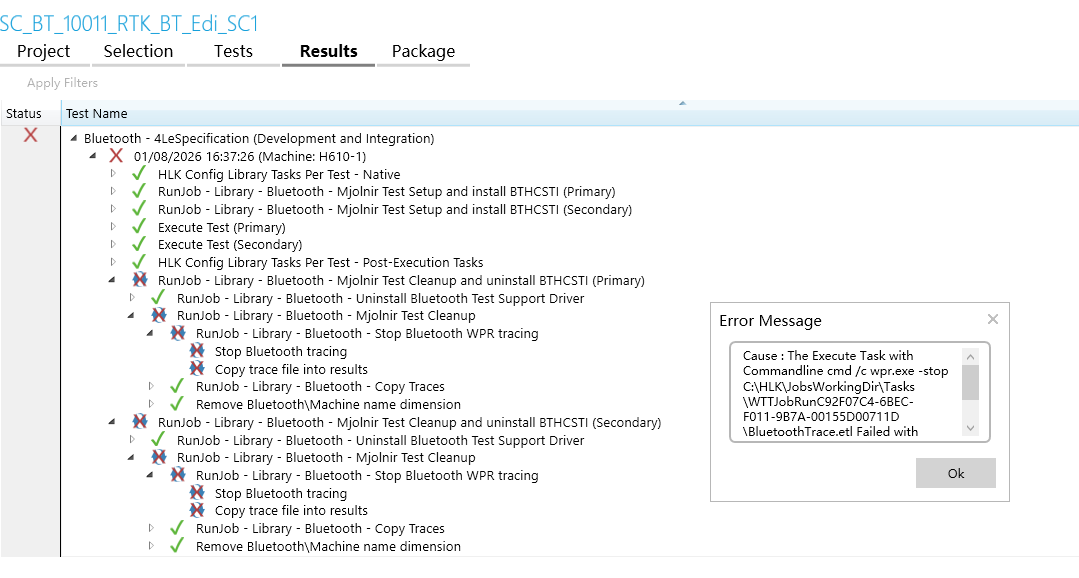Select the Execute Test (Secondary) row
This screenshot has width=1079, height=578.
pyautogui.click(x=230, y=244)
